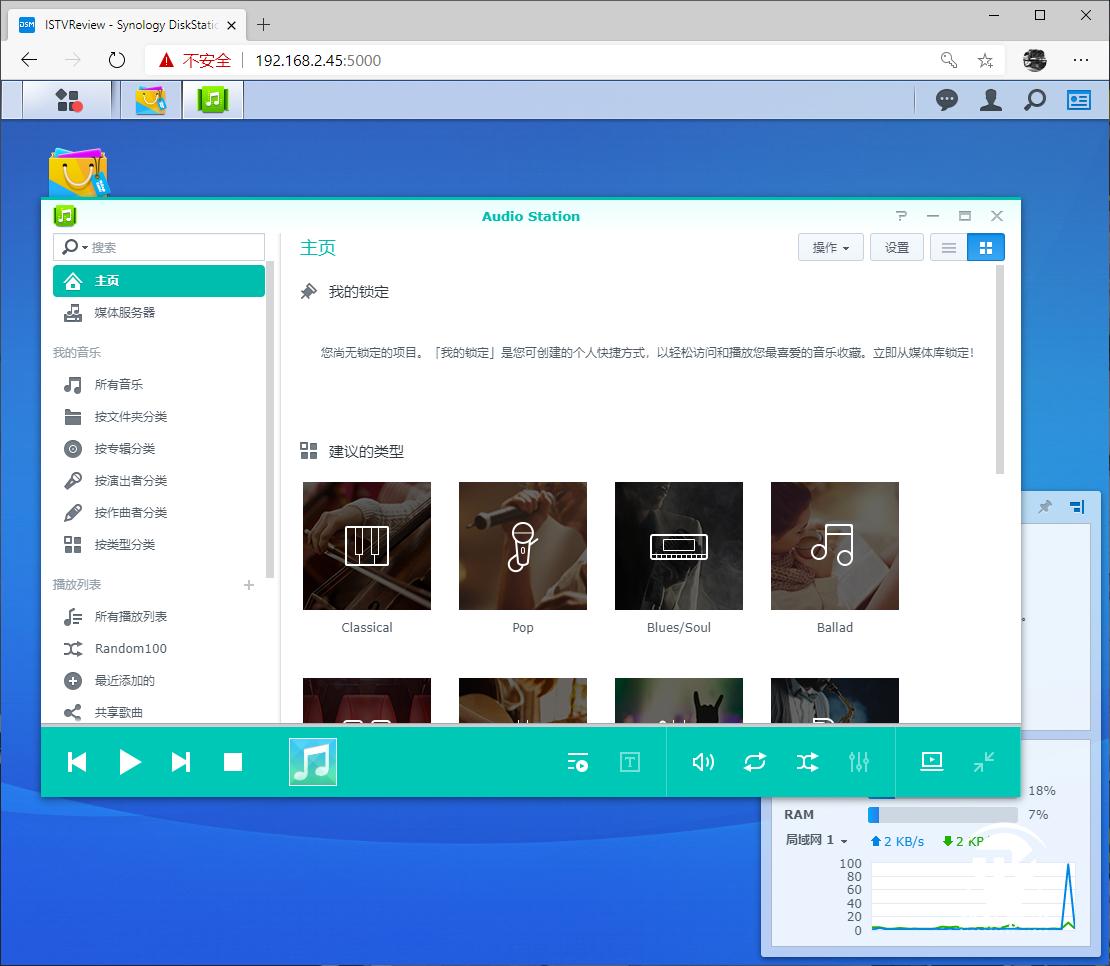The height and width of the screenshot is (966, 1110).
Task: Open the equalizer settings icon
Action: pos(859,762)
